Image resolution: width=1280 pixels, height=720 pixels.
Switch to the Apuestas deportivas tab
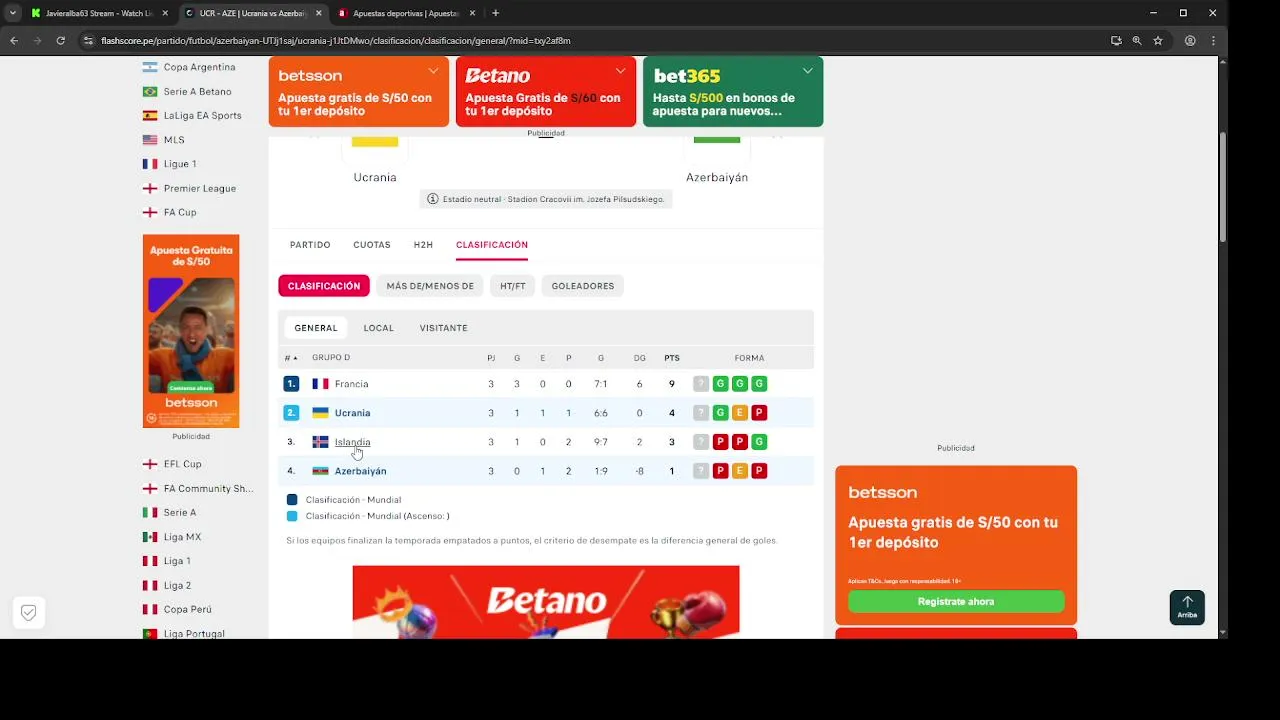pyautogui.click(x=406, y=13)
